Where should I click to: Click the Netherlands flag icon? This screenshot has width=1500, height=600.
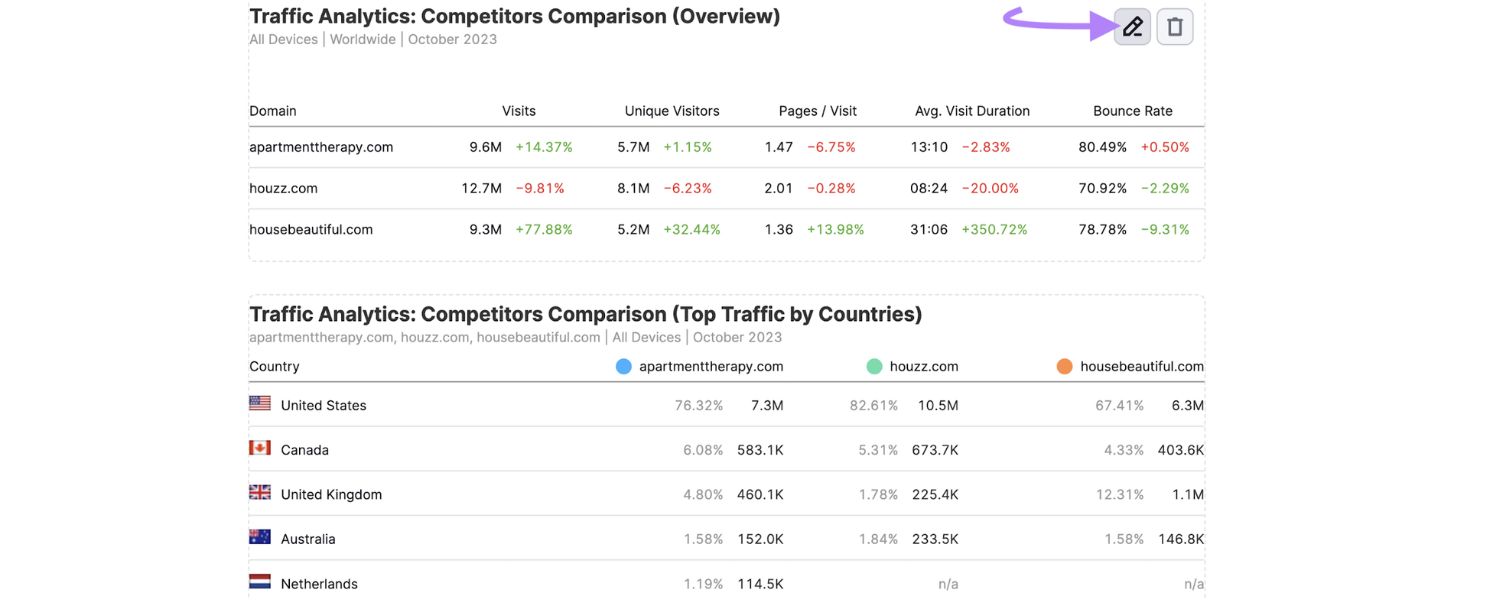[x=259, y=581]
